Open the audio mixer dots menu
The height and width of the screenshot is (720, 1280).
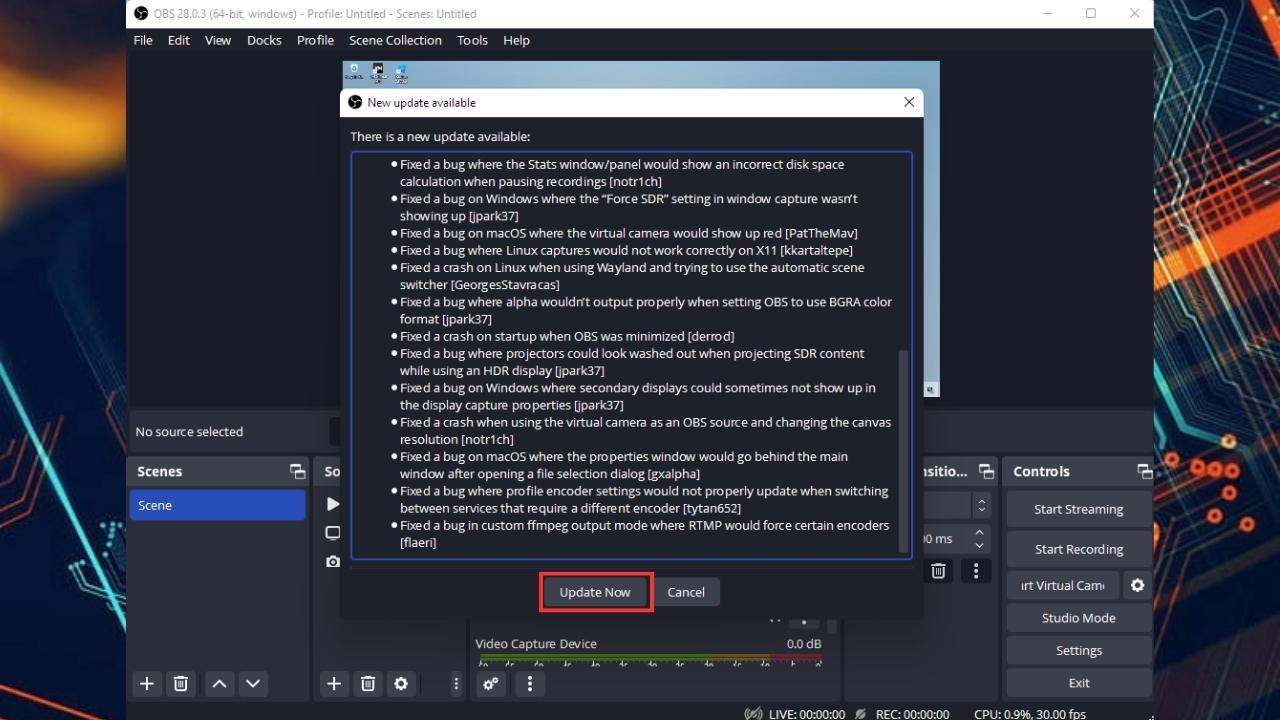coord(530,683)
